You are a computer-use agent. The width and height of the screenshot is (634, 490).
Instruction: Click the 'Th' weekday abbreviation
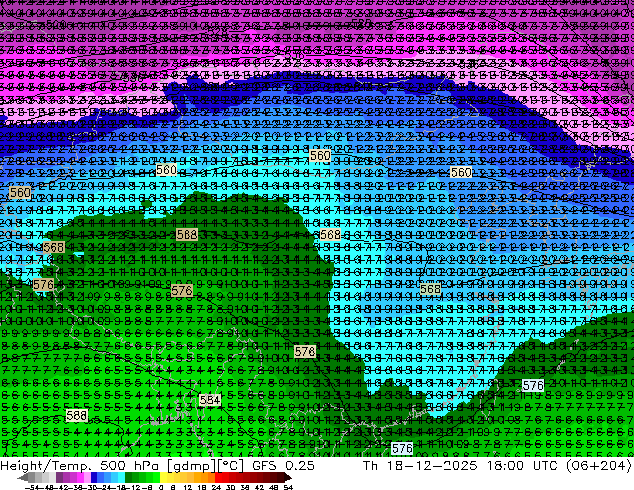[370, 466]
